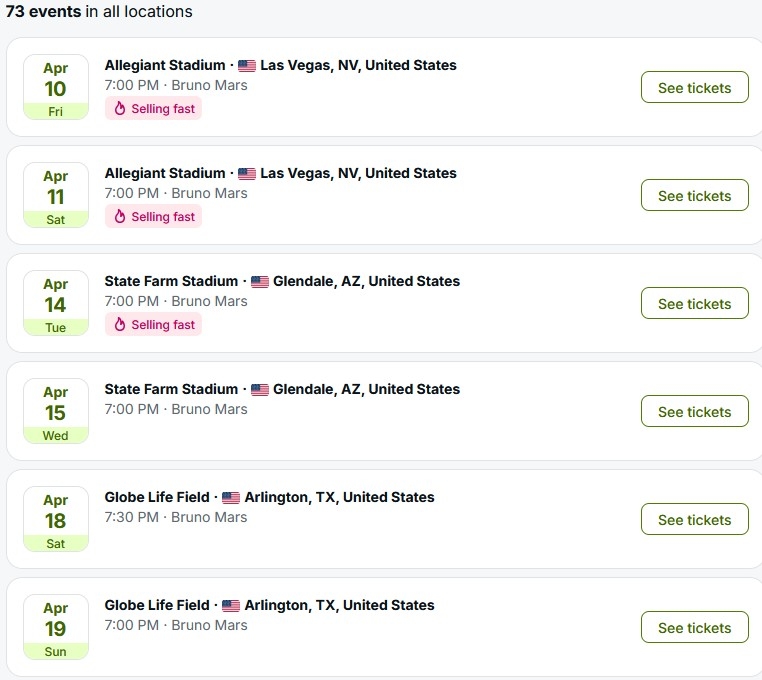Select See tickets for April 19 Arlington show
The width and height of the screenshot is (762, 680).
pos(694,628)
